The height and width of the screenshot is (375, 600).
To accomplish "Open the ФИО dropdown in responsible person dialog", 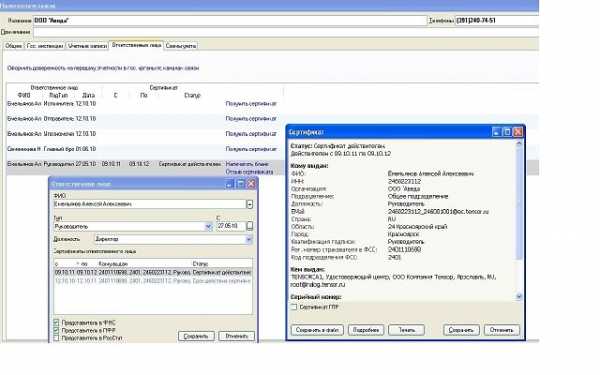I will (x=249, y=204).
